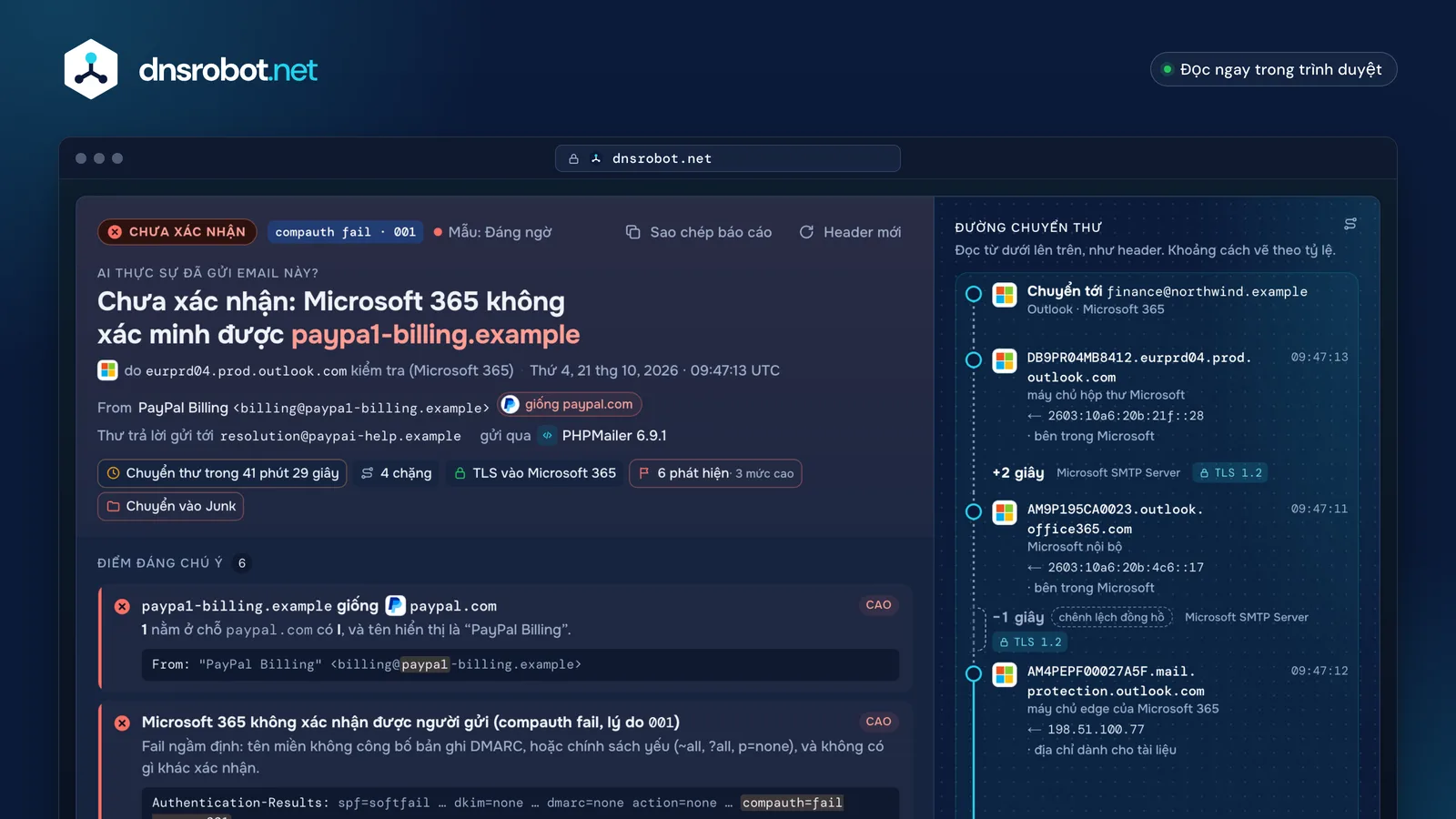Click Microsoft icon beside AM4PEPF00027A5F hop
The height and width of the screenshot is (819, 1456).
pyautogui.click(x=1005, y=674)
